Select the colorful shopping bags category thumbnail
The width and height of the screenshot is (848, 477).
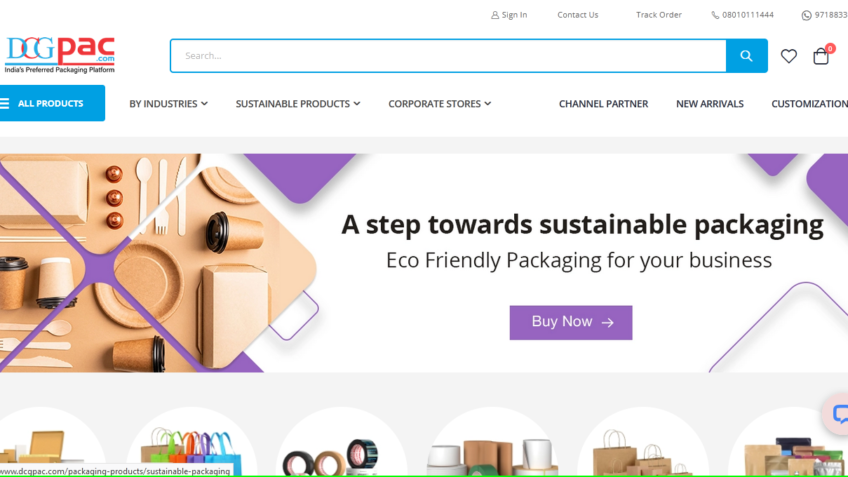click(191, 442)
